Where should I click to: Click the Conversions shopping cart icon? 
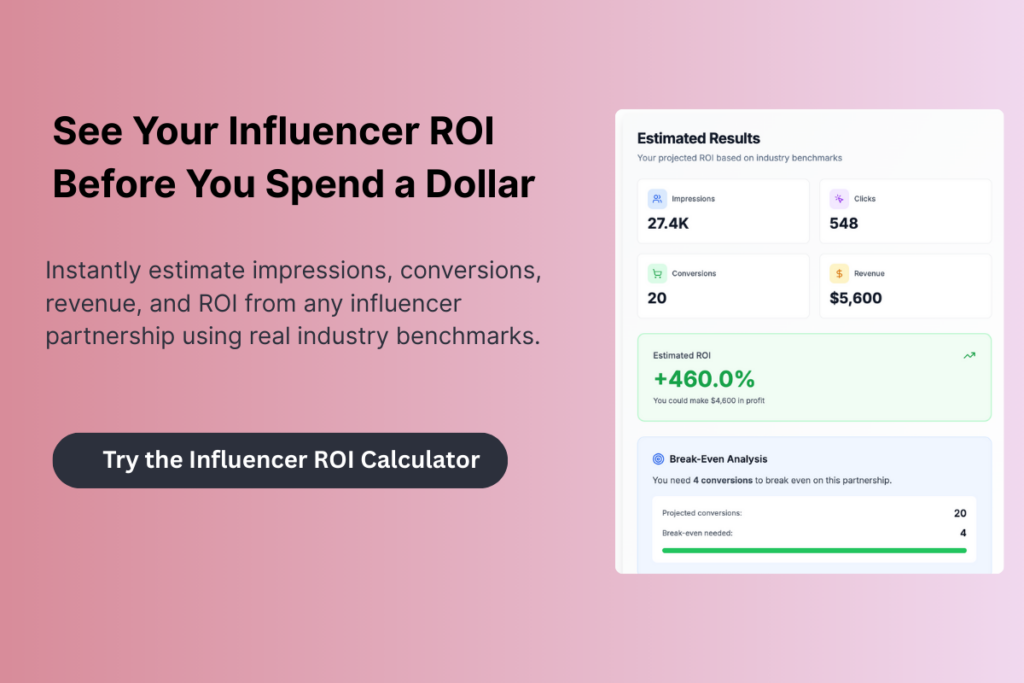pos(657,273)
